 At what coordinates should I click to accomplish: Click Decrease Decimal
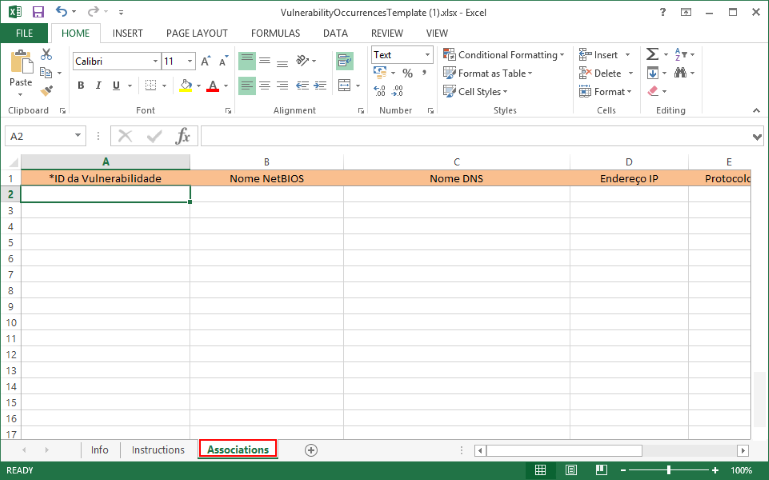pyautogui.click(x=398, y=91)
